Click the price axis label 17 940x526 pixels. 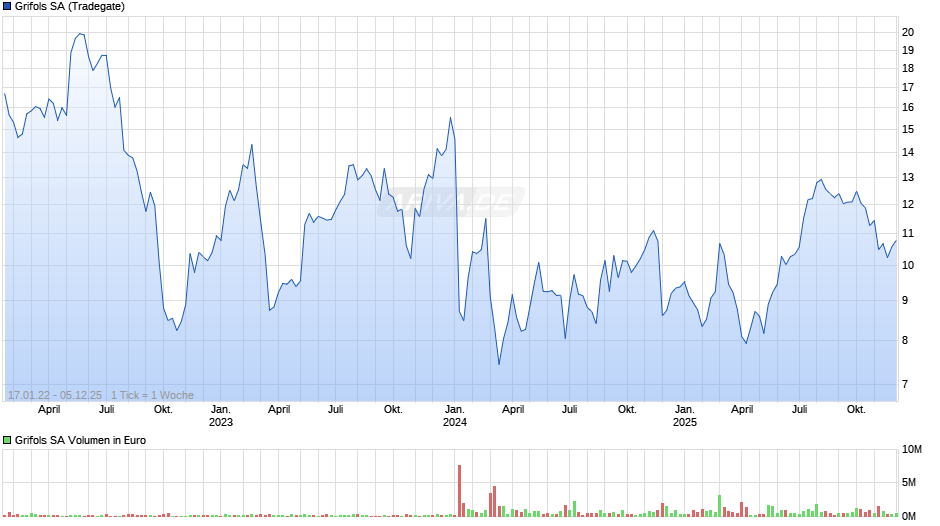coord(908,88)
